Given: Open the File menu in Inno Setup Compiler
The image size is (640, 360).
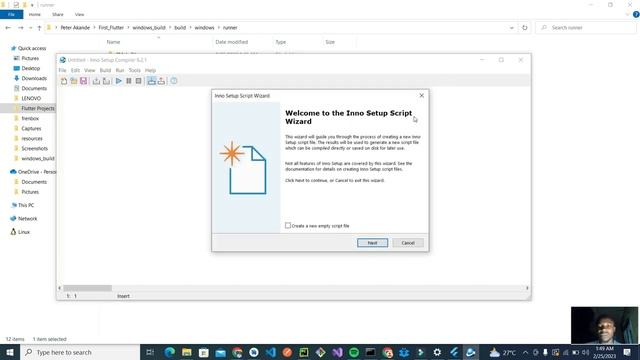Looking at the screenshot, I should [x=62, y=70].
